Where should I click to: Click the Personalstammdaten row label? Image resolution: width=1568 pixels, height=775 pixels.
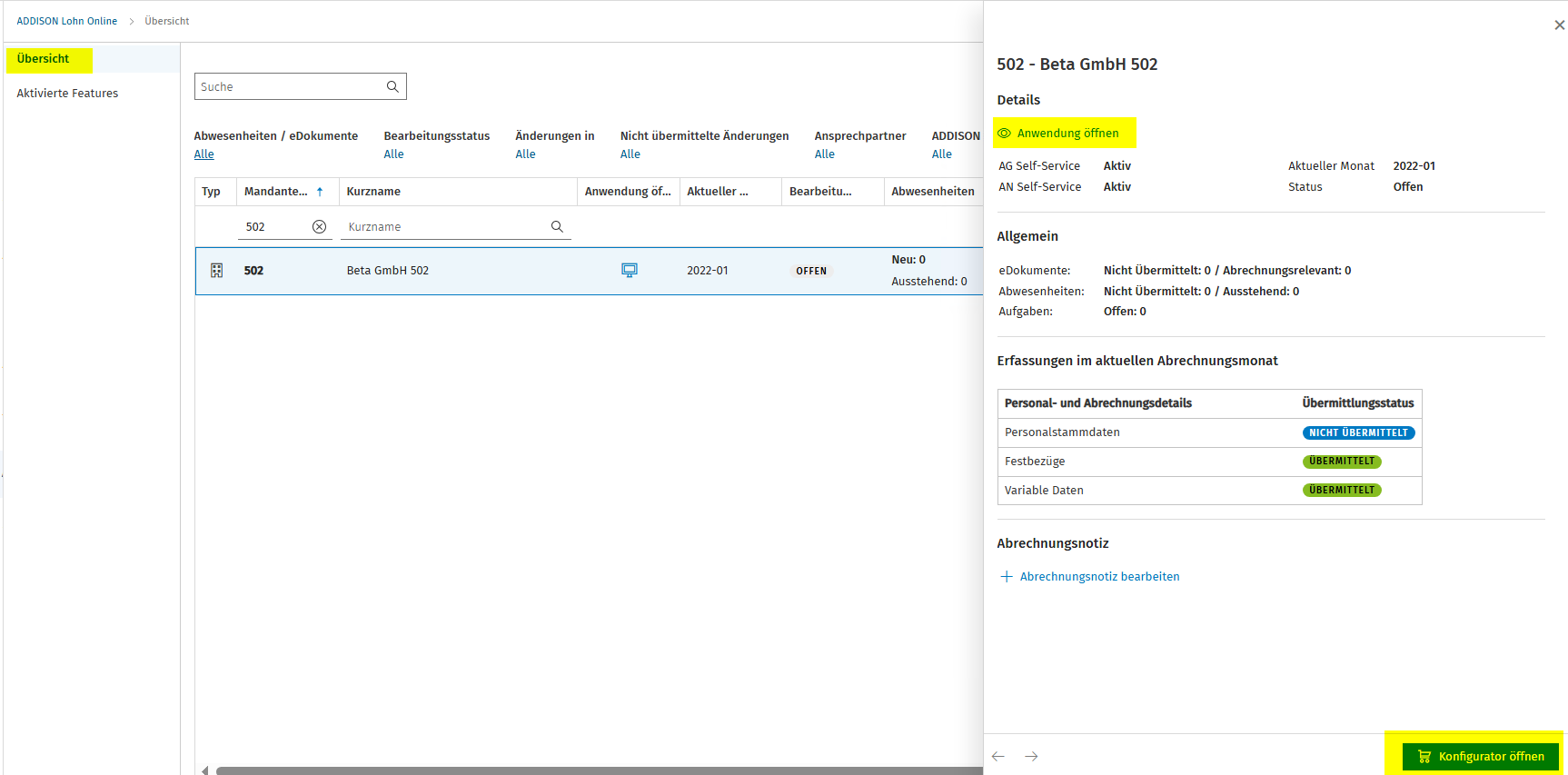click(1062, 432)
